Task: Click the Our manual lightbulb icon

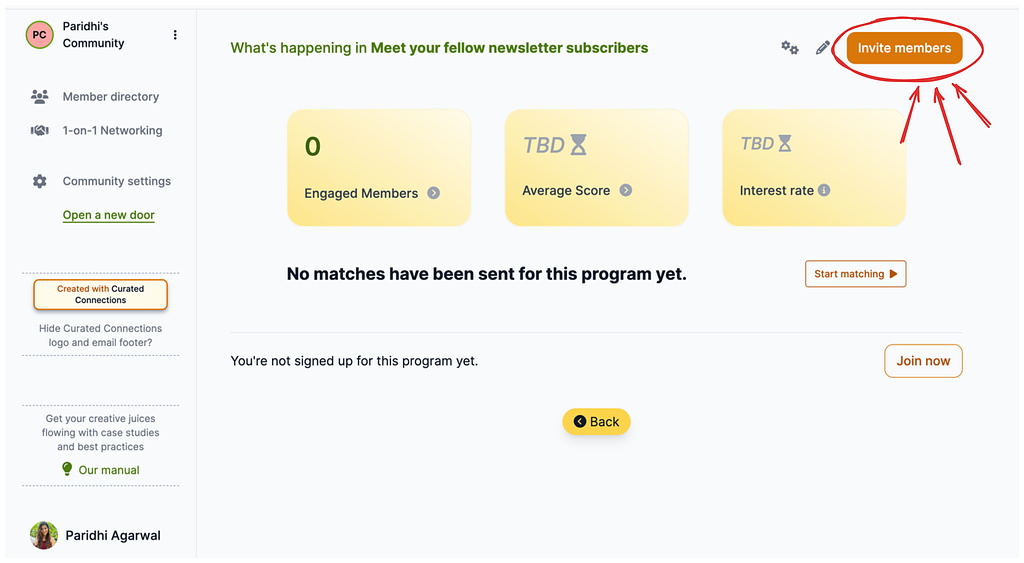Action: 67,469
